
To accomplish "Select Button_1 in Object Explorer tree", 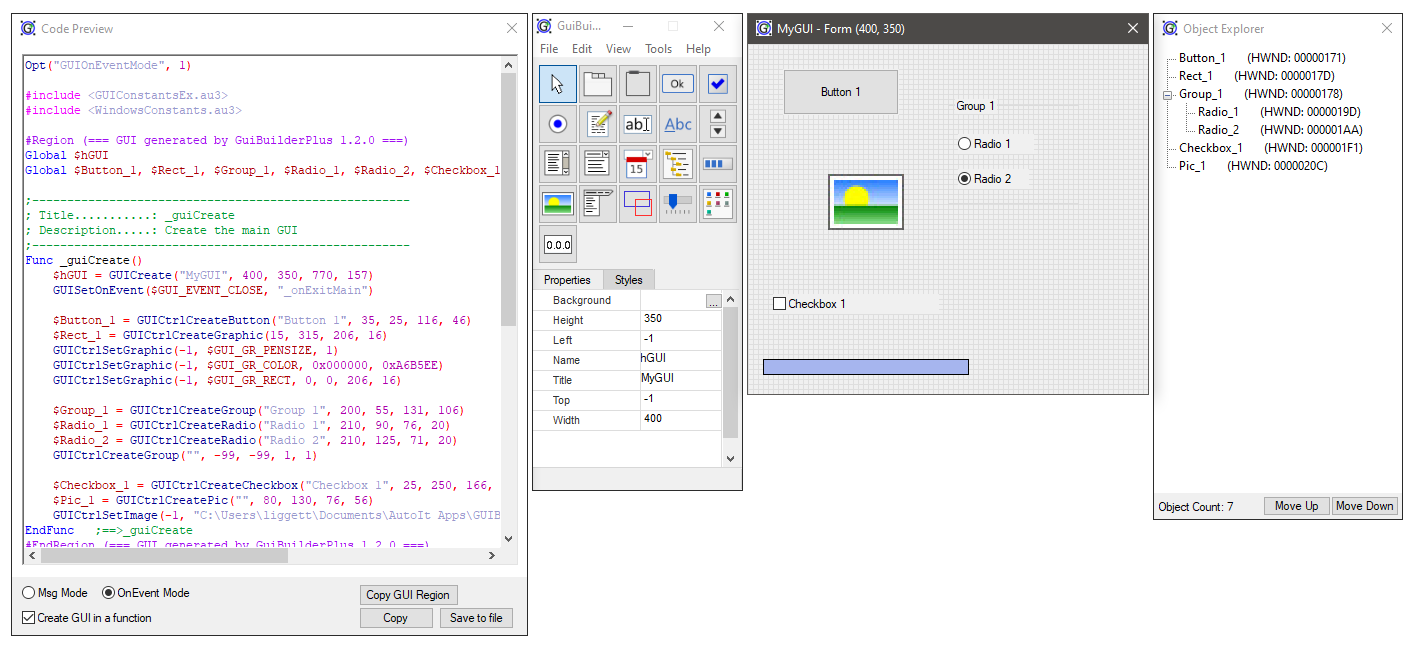I will tap(1202, 58).
